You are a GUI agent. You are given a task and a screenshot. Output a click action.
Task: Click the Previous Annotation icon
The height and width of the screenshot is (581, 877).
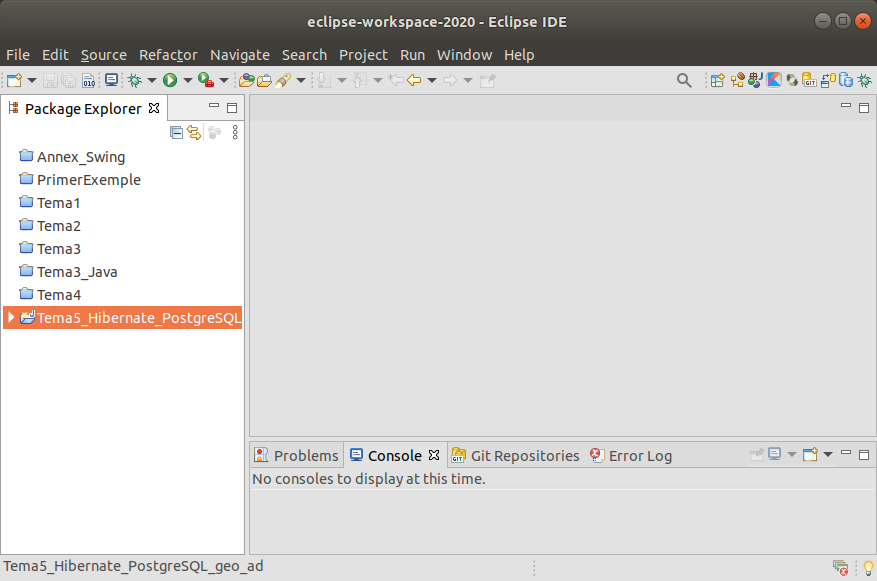click(x=360, y=81)
